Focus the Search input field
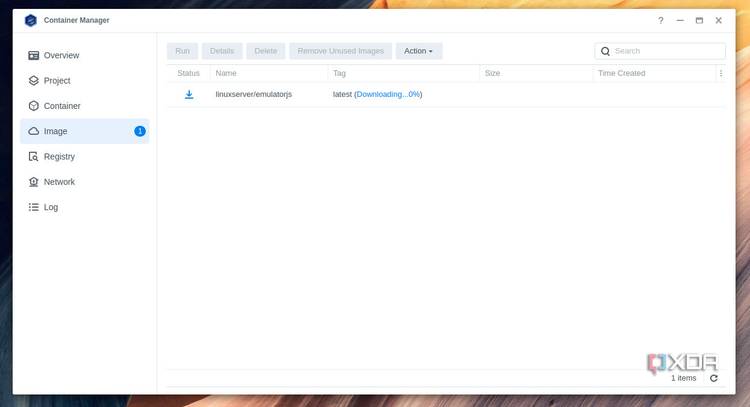The height and width of the screenshot is (407, 750). [660, 51]
